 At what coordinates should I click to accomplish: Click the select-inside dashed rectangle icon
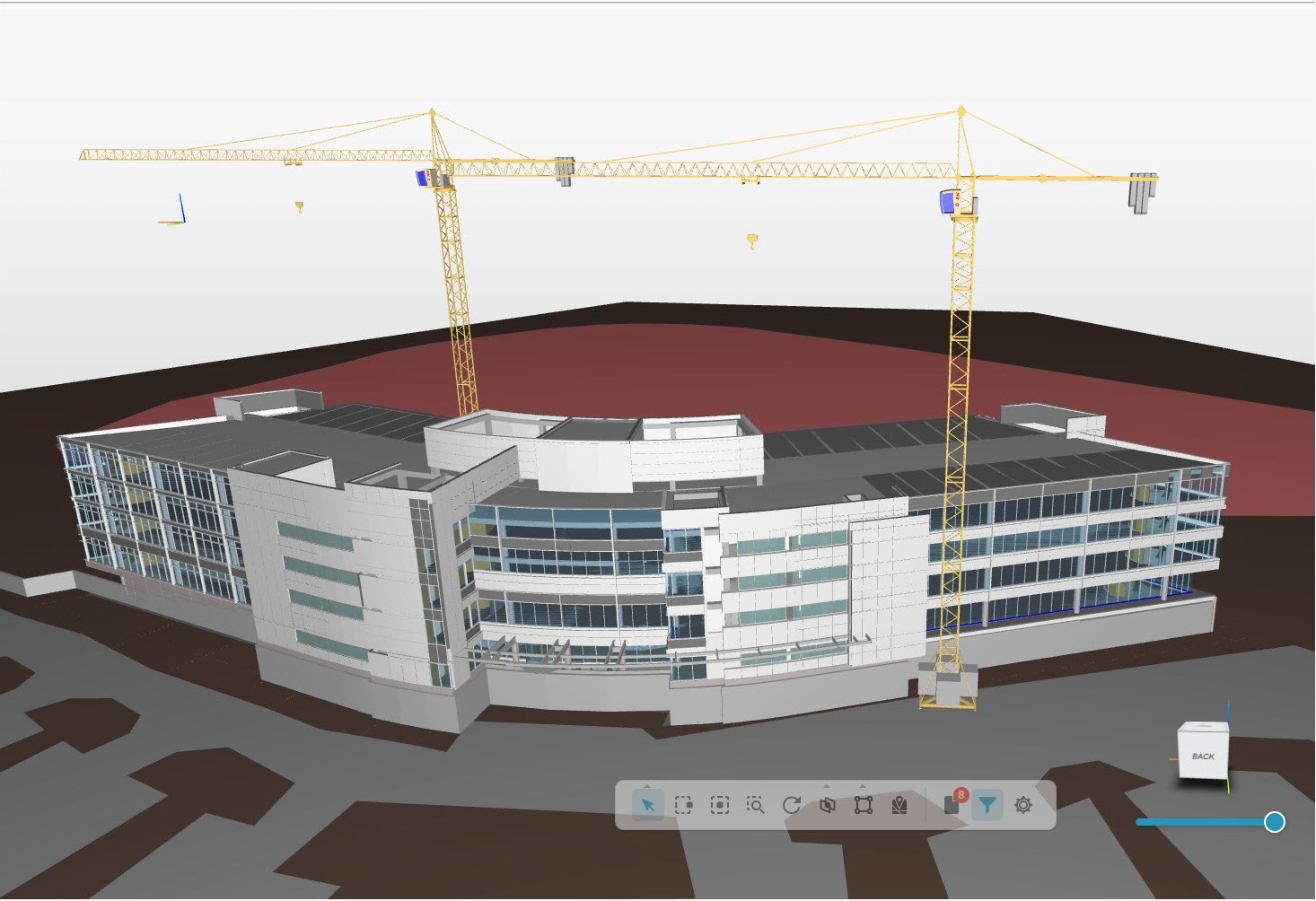tap(720, 806)
